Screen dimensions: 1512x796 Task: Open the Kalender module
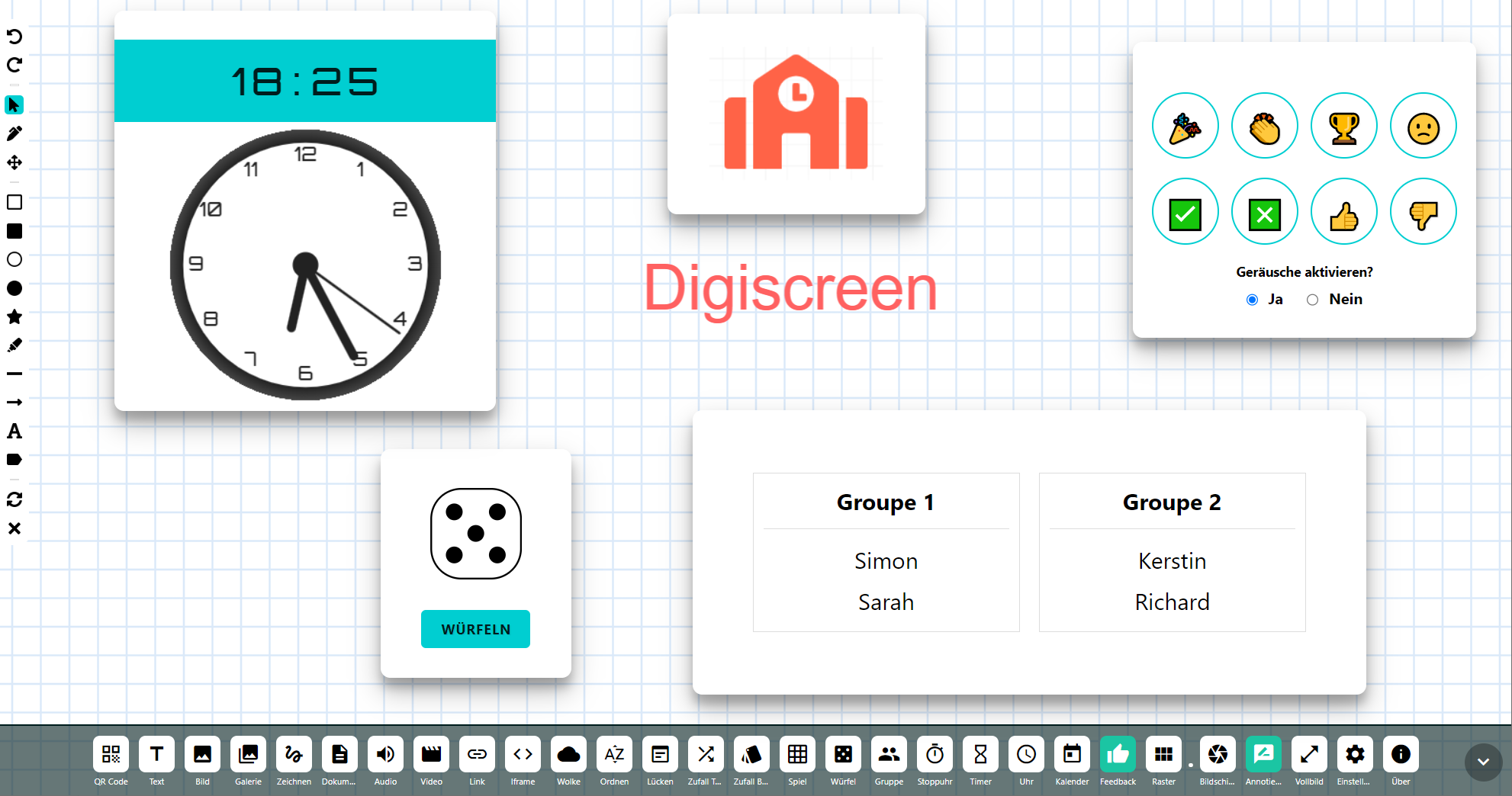(1072, 754)
